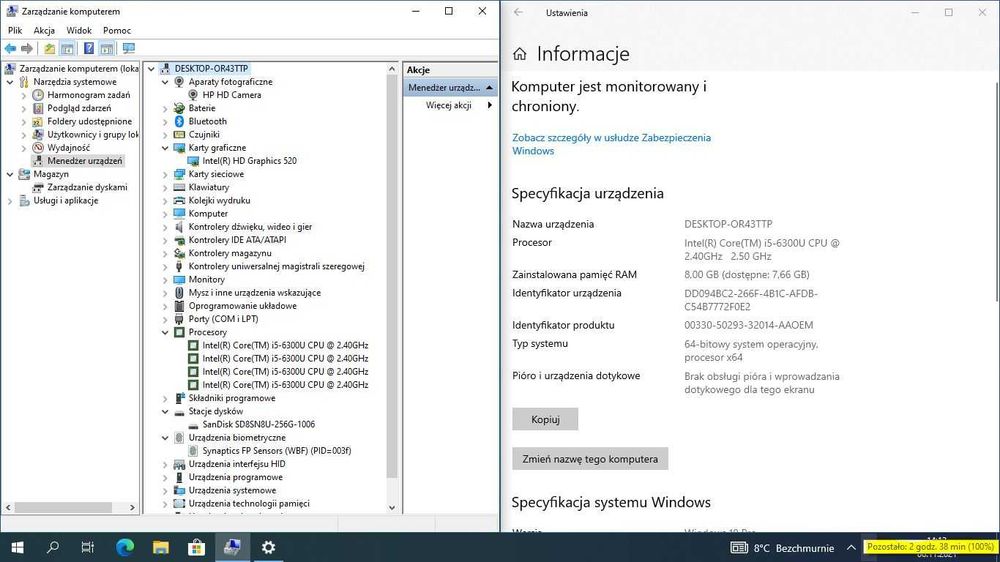Click the Bluetooth device category icon
The width and height of the screenshot is (1000, 562).
(179, 121)
